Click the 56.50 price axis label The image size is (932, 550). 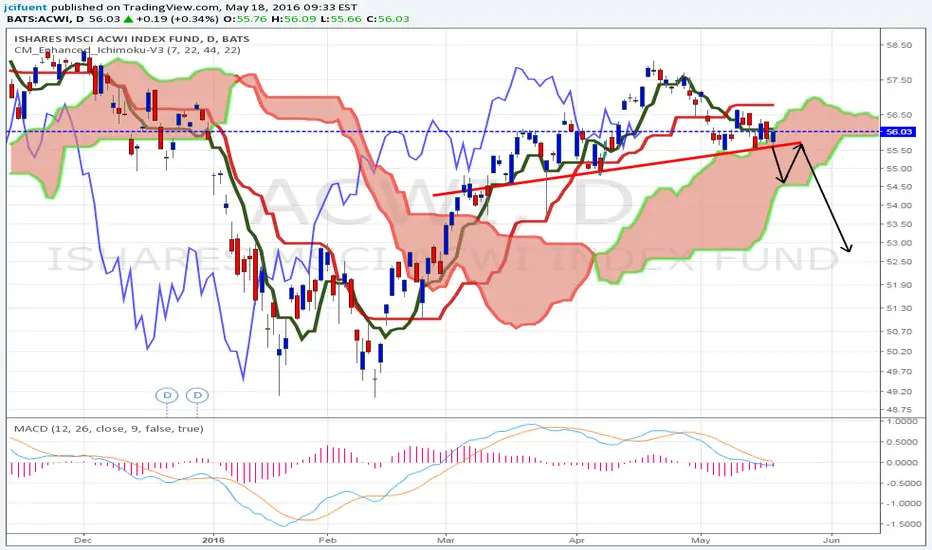click(x=898, y=115)
